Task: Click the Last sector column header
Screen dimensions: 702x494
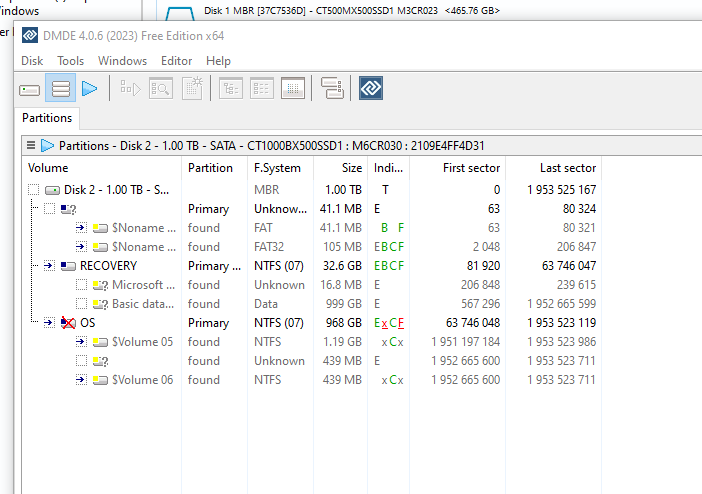Action: [553, 168]
